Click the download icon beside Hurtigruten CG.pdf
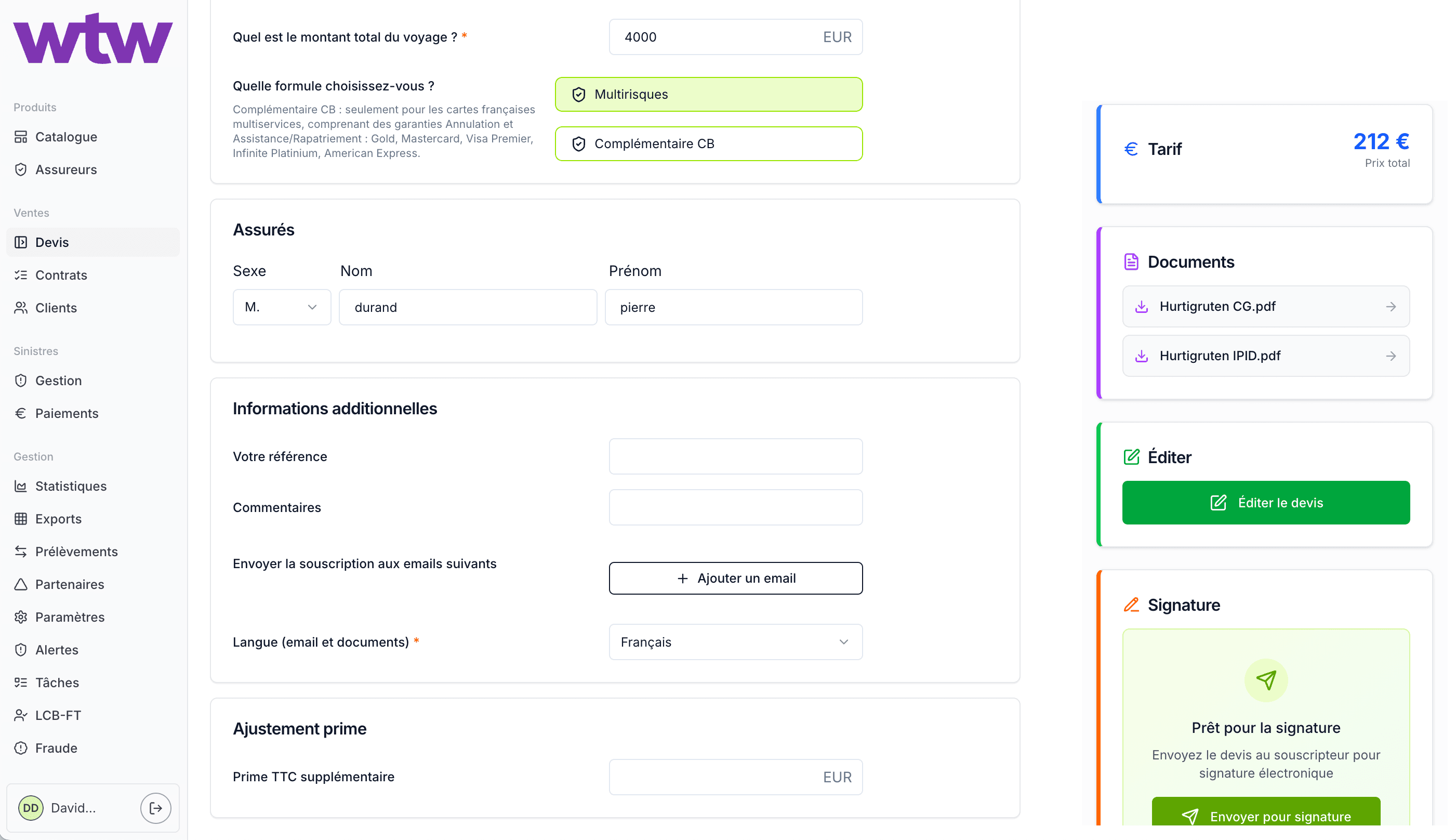The height and width of the screenshot is (840, 1456). (1142, 306)
